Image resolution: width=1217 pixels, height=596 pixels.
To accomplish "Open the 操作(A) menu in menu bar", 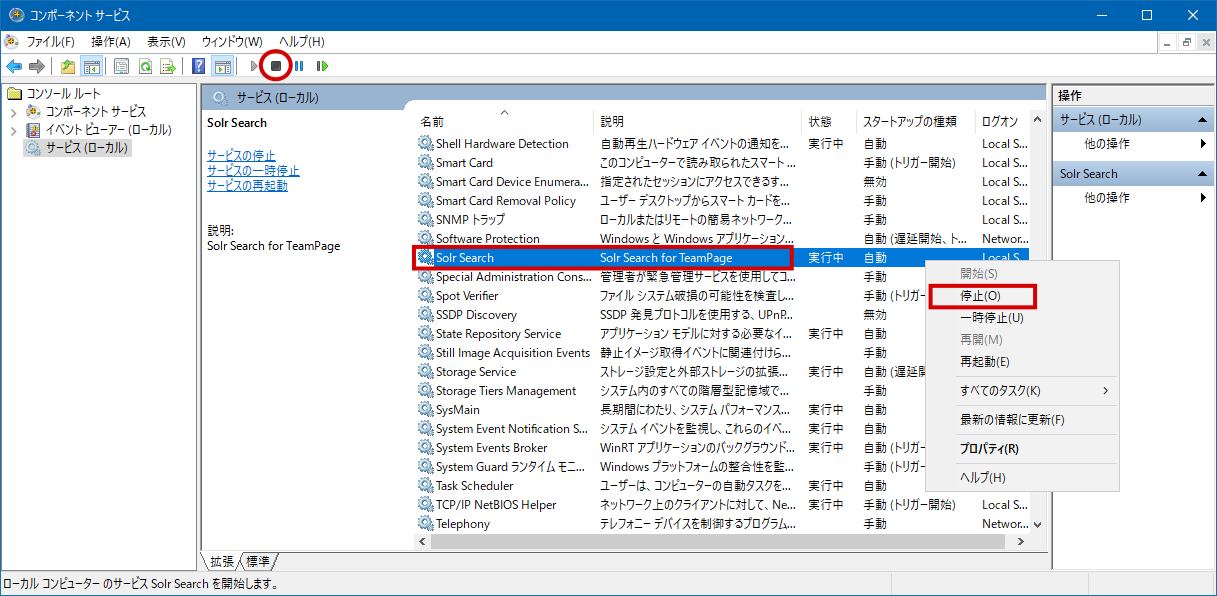I will click(x=110, y=41).
